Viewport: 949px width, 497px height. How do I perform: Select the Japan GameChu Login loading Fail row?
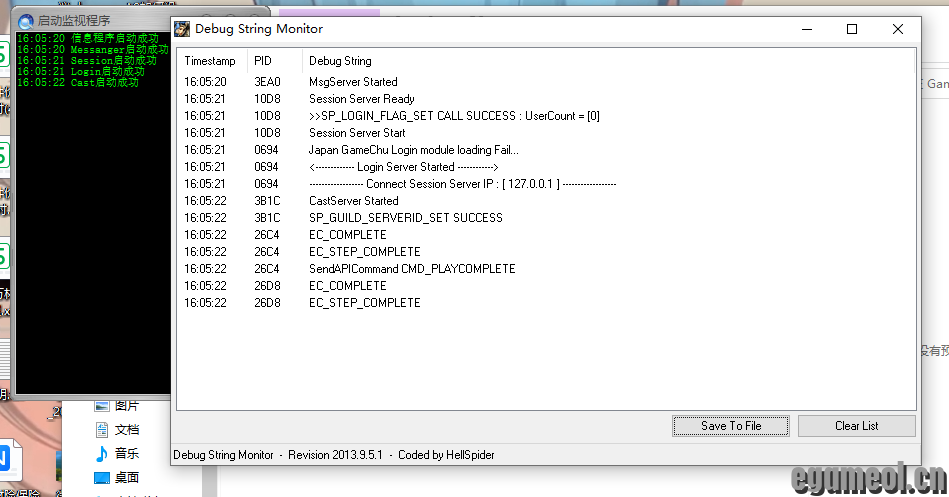[x=413, y=150]
